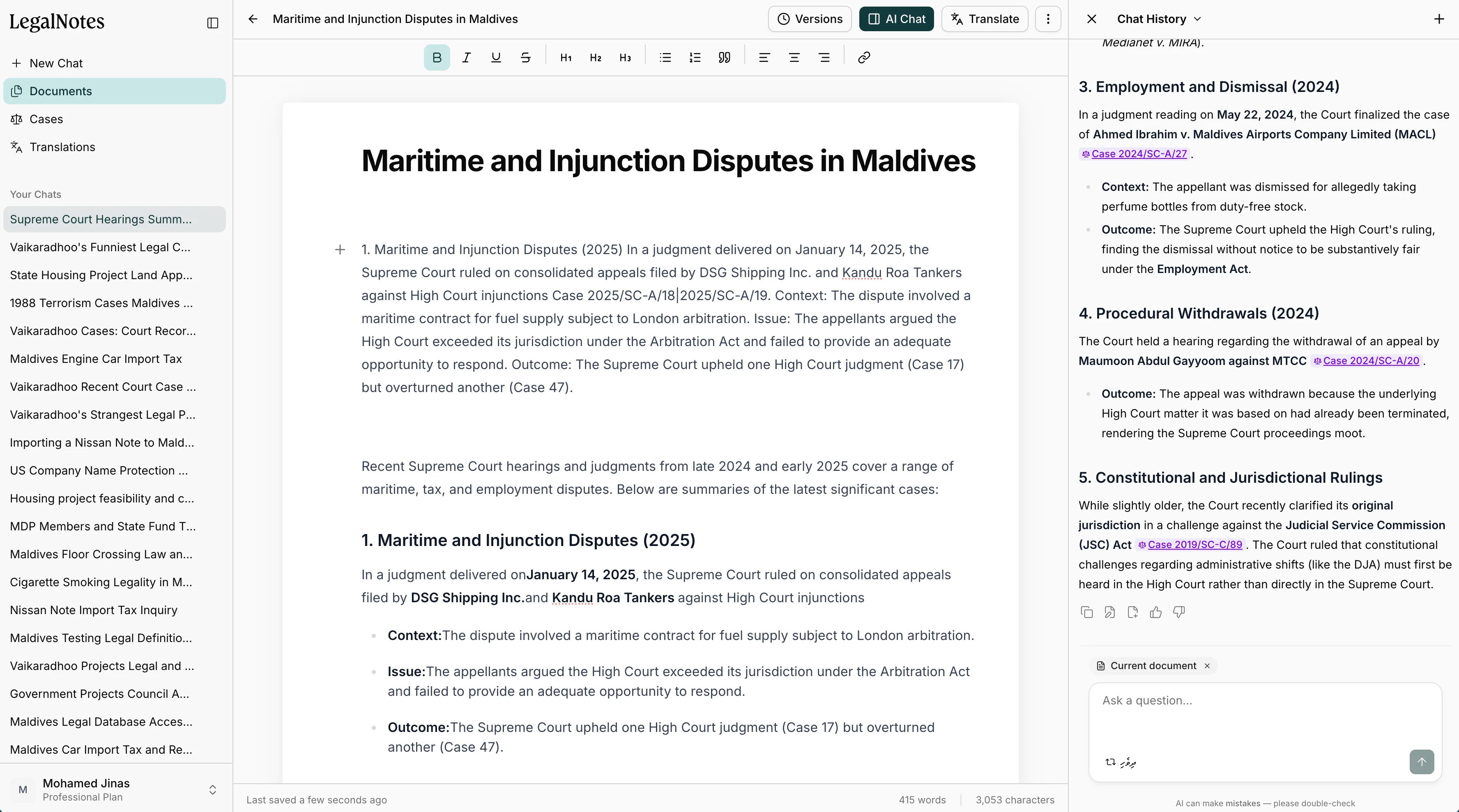Viewport: 1459px width, 812px height.
Task: Click the LegalNotes logo
Action: point(57,22)
